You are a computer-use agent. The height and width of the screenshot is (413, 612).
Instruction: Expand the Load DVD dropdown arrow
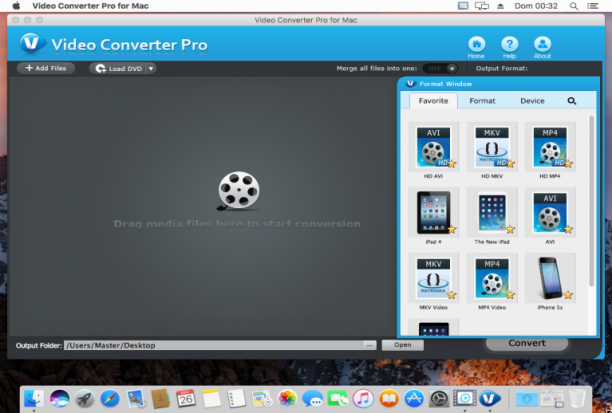tap(151, 68)
